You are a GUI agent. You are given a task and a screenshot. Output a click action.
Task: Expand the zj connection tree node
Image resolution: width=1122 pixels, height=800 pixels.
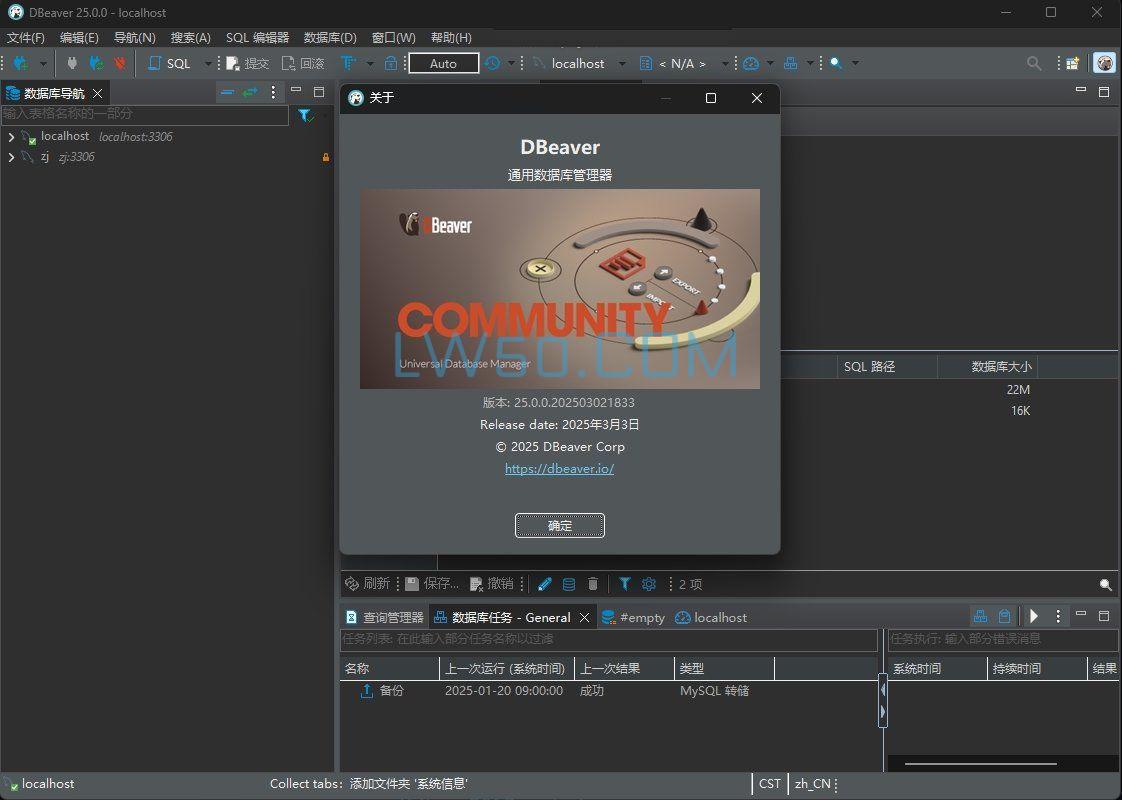point(11,157)
